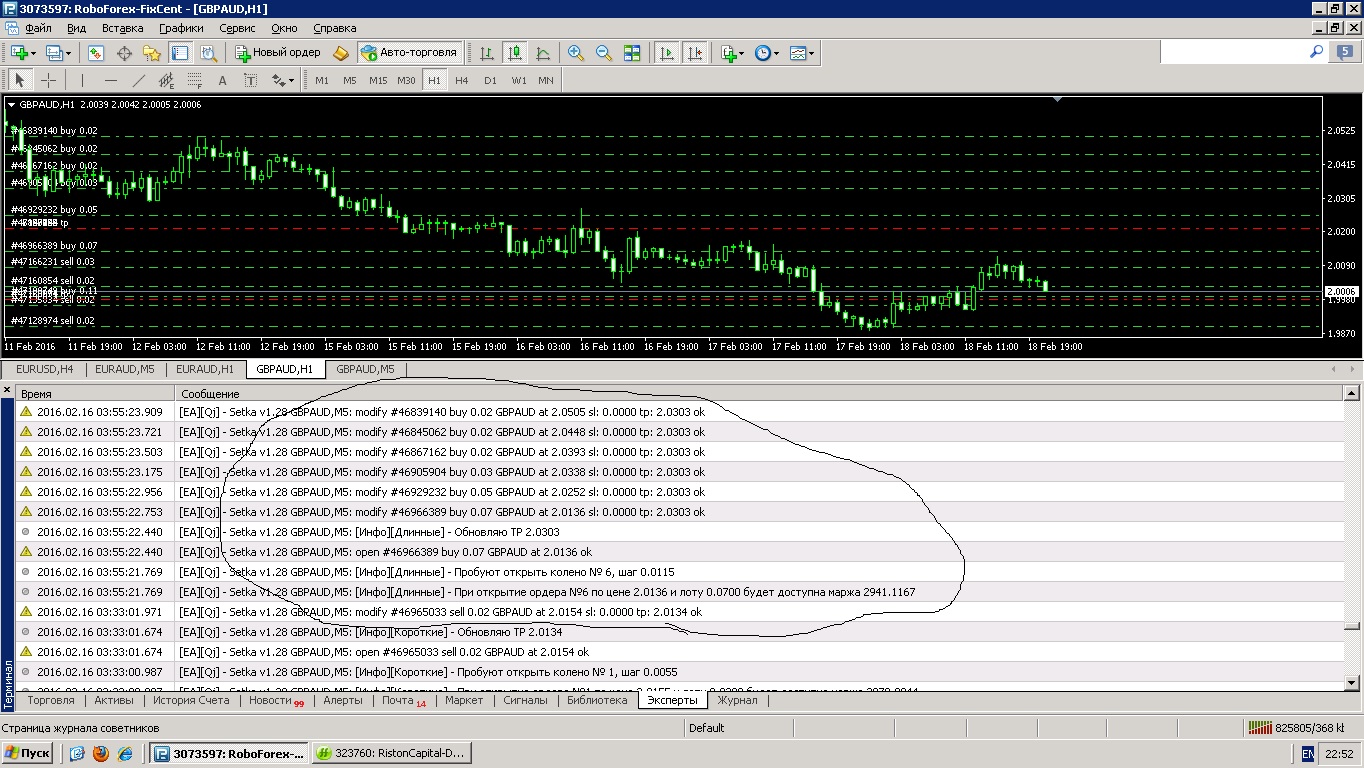This screenshot has height=768, width=1364.
Task: Toggle chart auto scroll
Action: pyautogui.click(x=667, y=53)
